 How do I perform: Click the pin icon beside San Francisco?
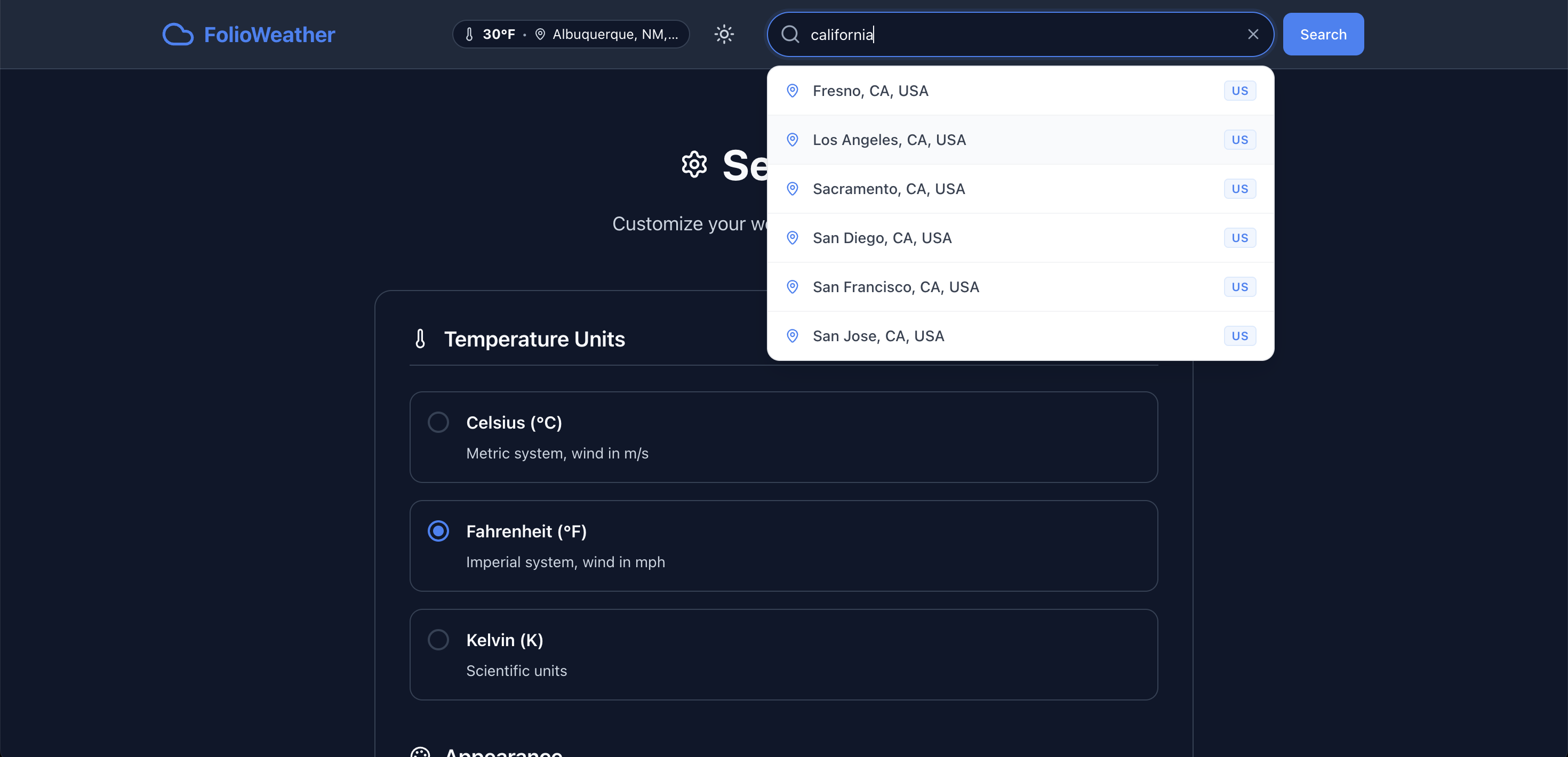pos(793,287)
